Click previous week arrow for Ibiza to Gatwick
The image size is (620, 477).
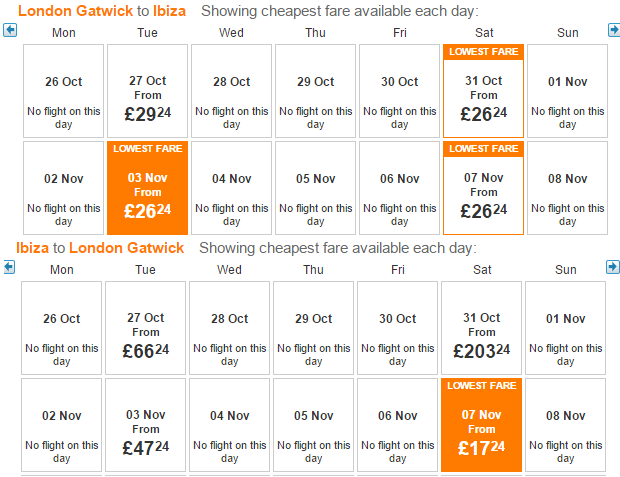pos(9,267)
